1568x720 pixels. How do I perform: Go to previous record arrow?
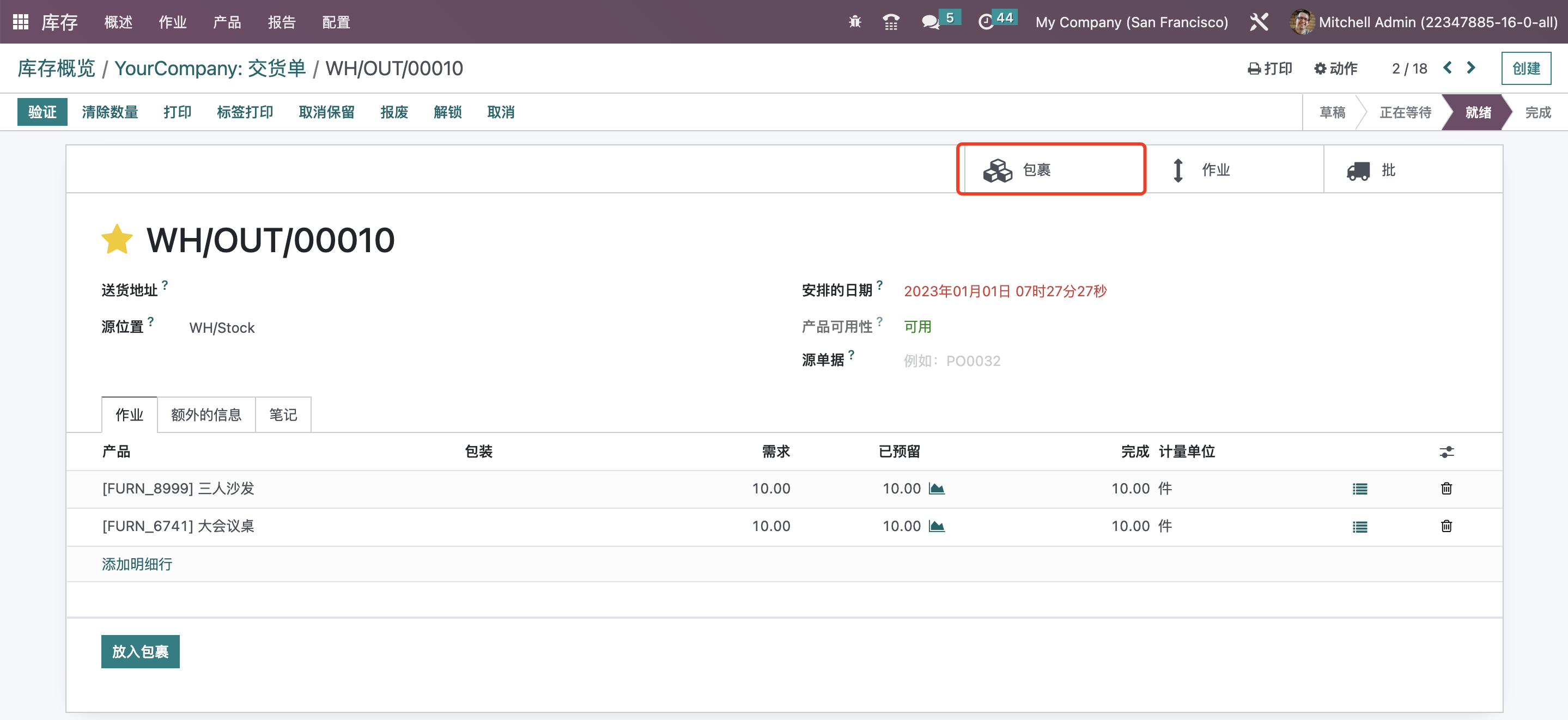[x=1448, y=68]
